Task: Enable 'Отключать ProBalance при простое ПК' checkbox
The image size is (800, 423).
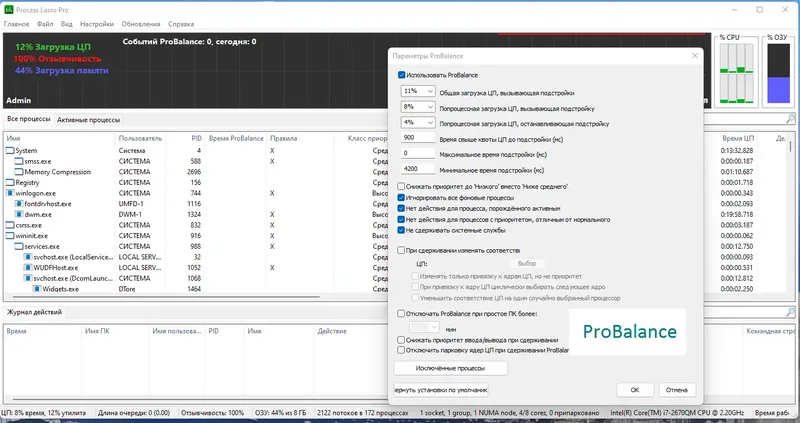Action: [x=402, y=314]
